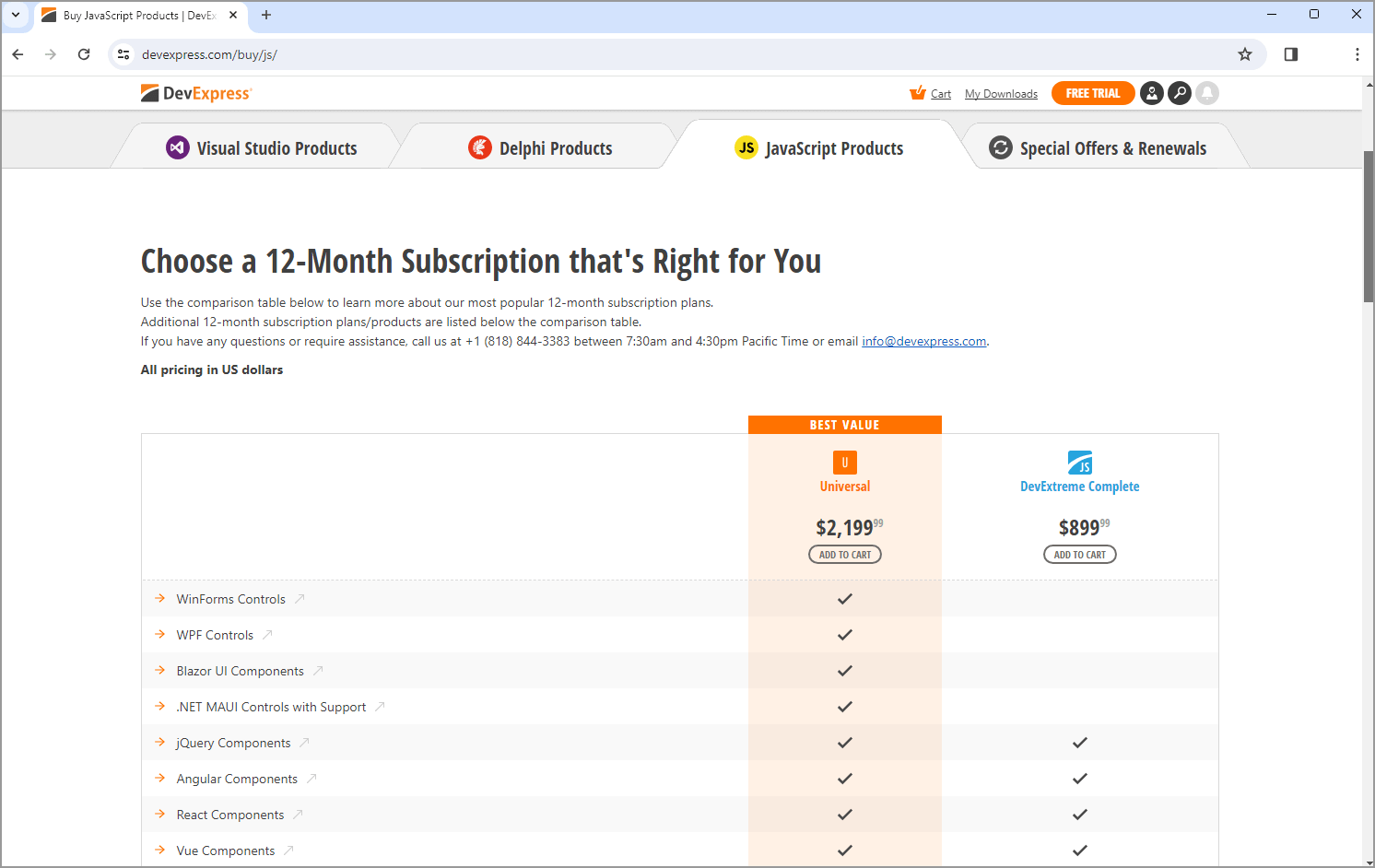Image resolution: width=1375 pixels, height=868 pixels.
Task: Open the browser side panel icon
Action: pos(1290,54)
